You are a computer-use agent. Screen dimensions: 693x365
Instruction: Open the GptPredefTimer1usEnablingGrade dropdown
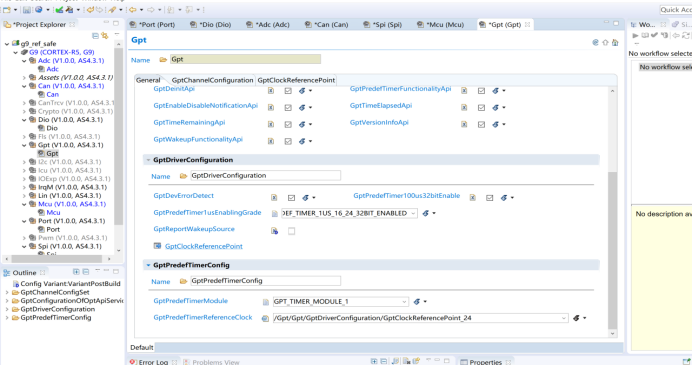413,213
